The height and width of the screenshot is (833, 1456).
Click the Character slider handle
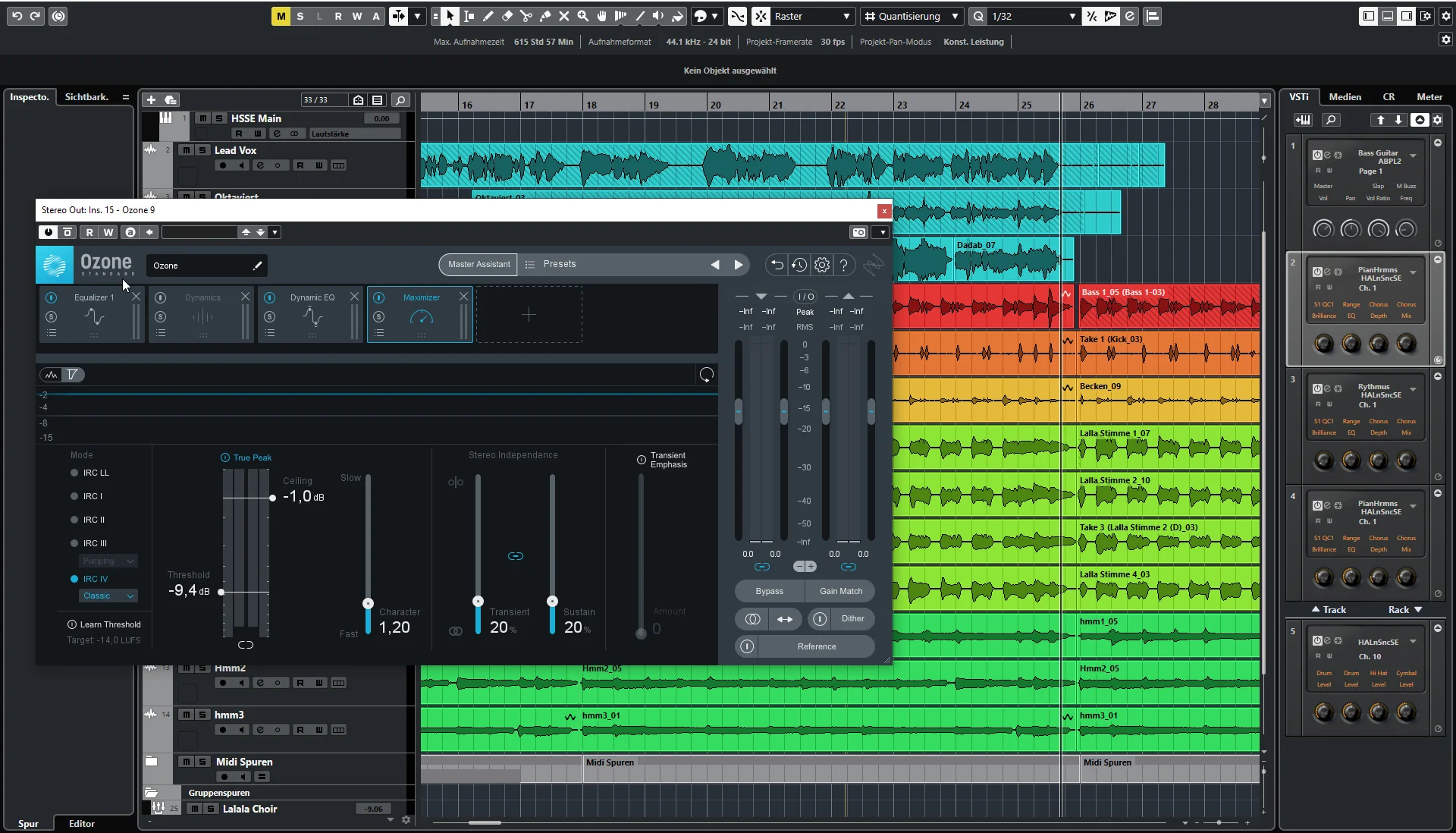click(368, 604)
